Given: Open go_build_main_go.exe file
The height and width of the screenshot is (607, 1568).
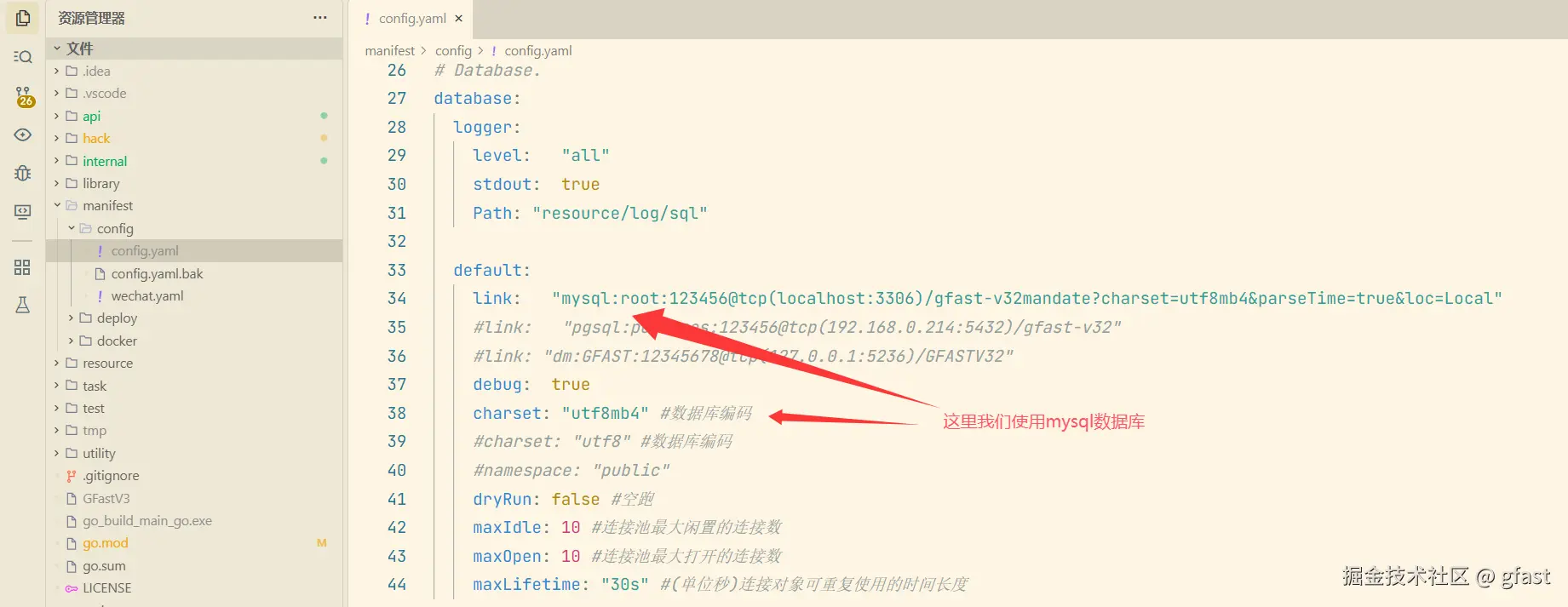Looking at the screenshot, I should pyautogui.click(x=195, y=520).
